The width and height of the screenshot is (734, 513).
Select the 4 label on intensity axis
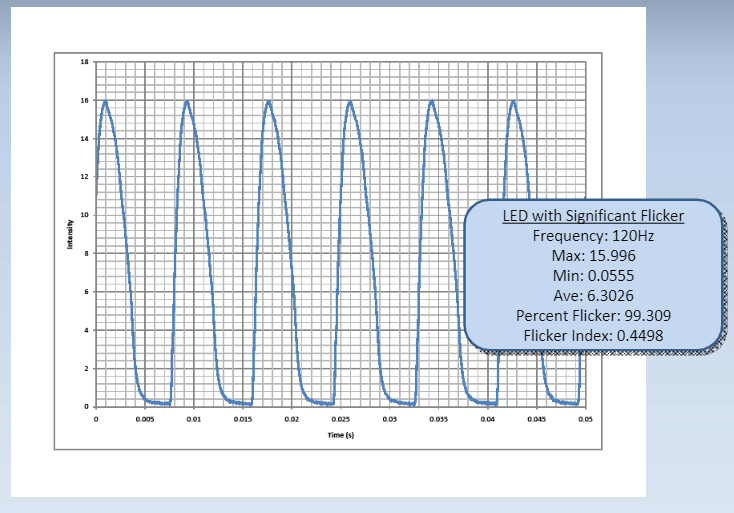click(x=86, y=330)
